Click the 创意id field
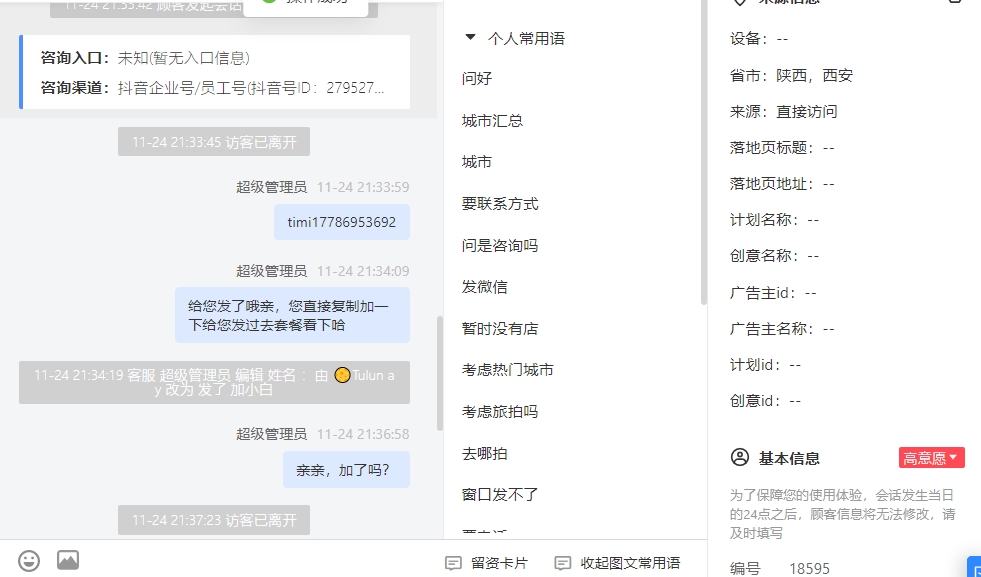 (766, 401)
